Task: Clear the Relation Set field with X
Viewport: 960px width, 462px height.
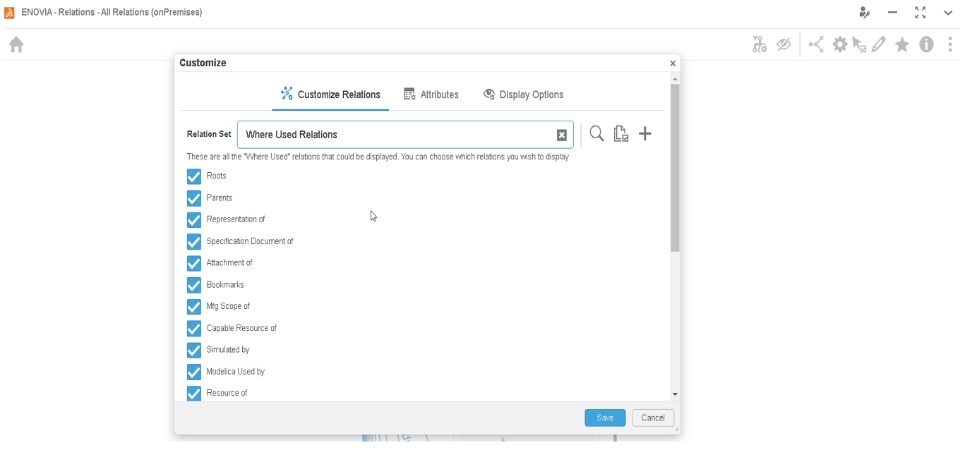Action: click(562, 135)
